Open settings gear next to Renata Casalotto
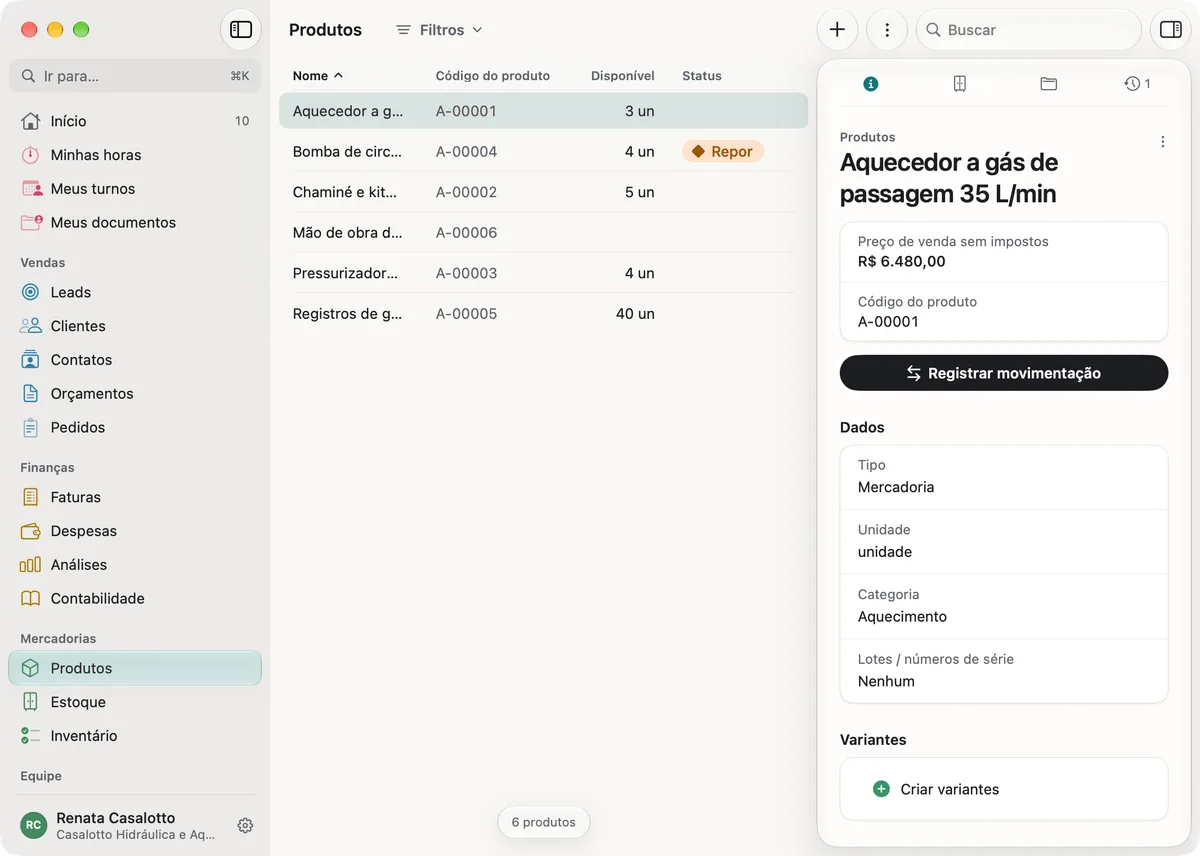 (x=245, y=826)
